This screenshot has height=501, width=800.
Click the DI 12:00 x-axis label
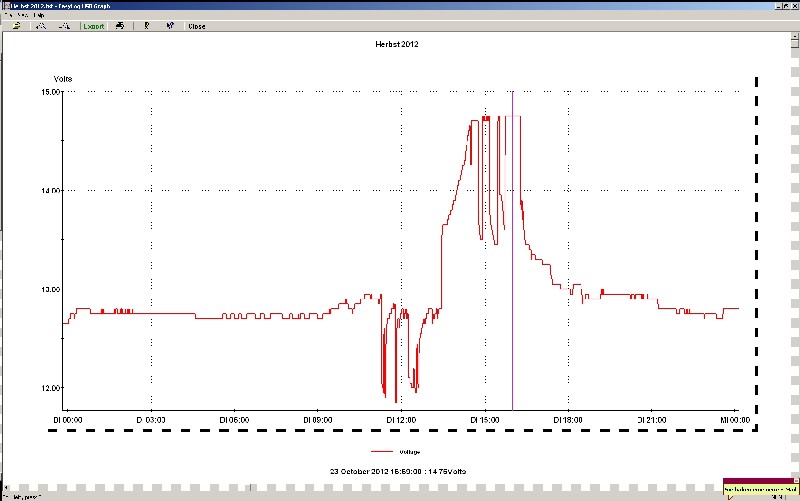tap(400, 420)
